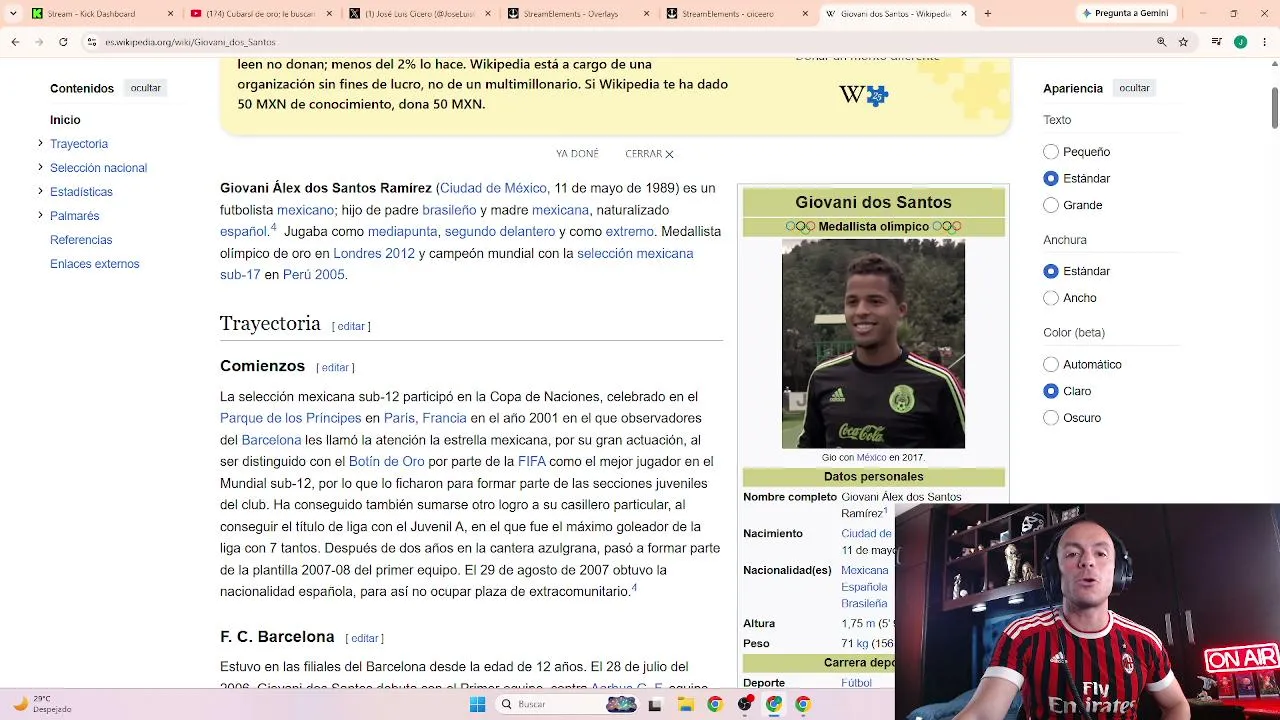This screenshot has height=720, width=1280.
Task: Dismiss the donation banner with CERRAR
Action: tap(649, 154)
